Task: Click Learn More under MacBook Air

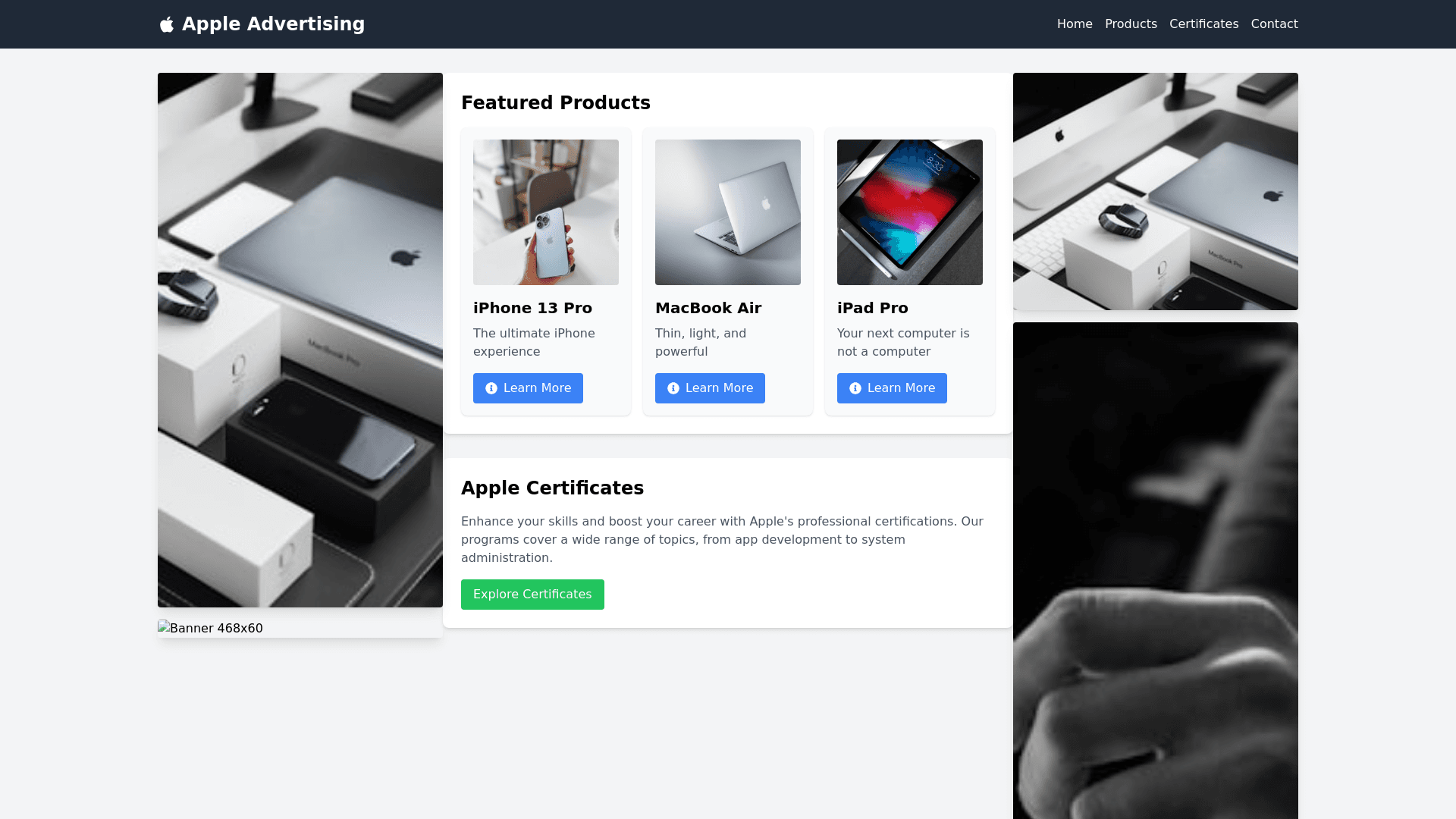Action: pyautogui.click(x=710, y=388)
